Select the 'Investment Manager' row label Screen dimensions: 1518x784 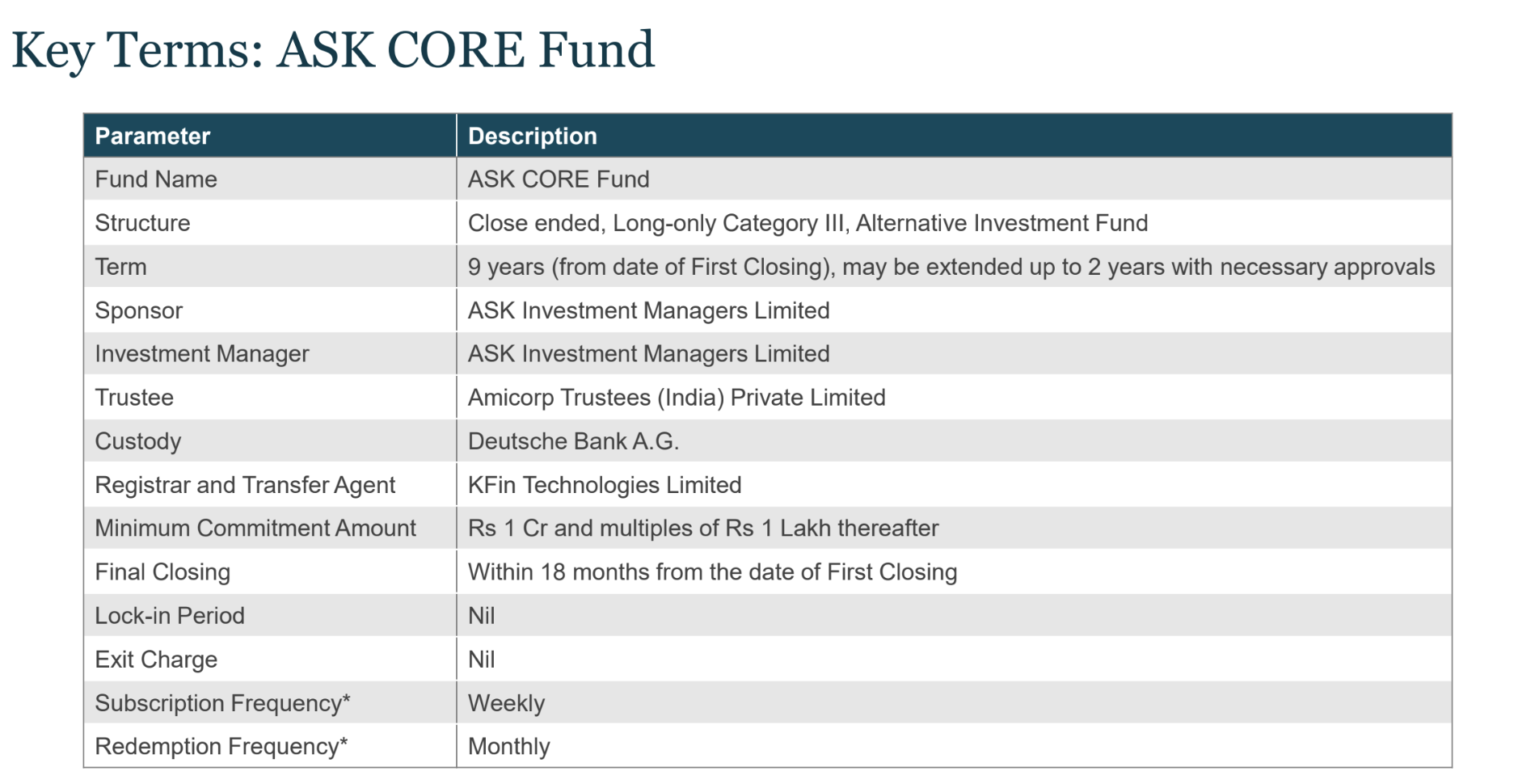(x=202, y=354)
